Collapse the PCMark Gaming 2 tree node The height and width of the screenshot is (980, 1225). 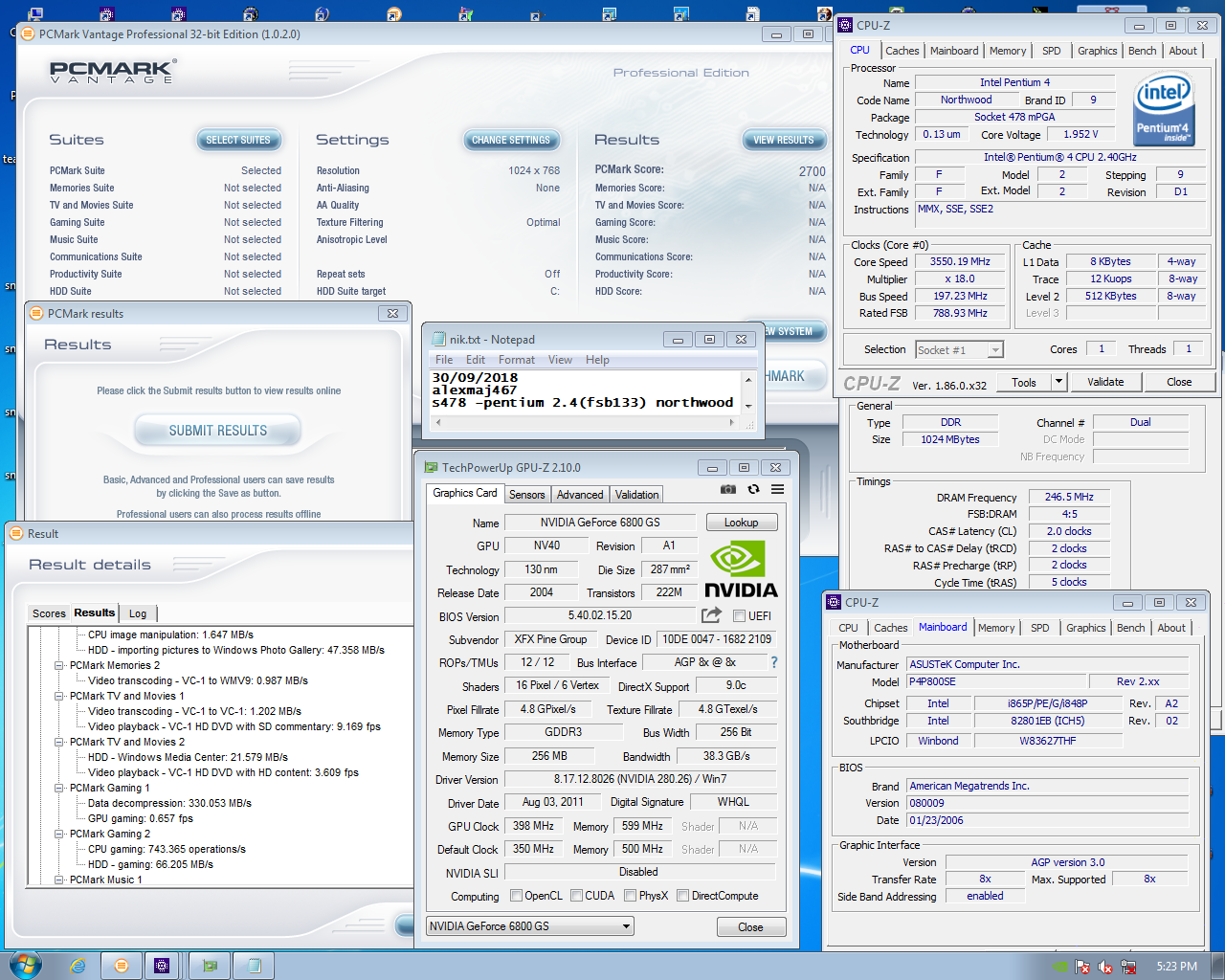point(59,834)
